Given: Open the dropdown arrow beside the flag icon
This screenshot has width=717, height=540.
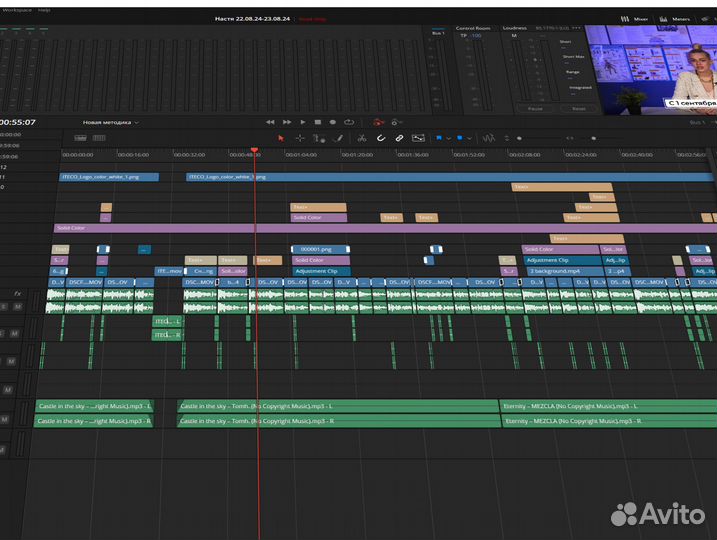Looking at the screenshot, I should click(448, 138).
